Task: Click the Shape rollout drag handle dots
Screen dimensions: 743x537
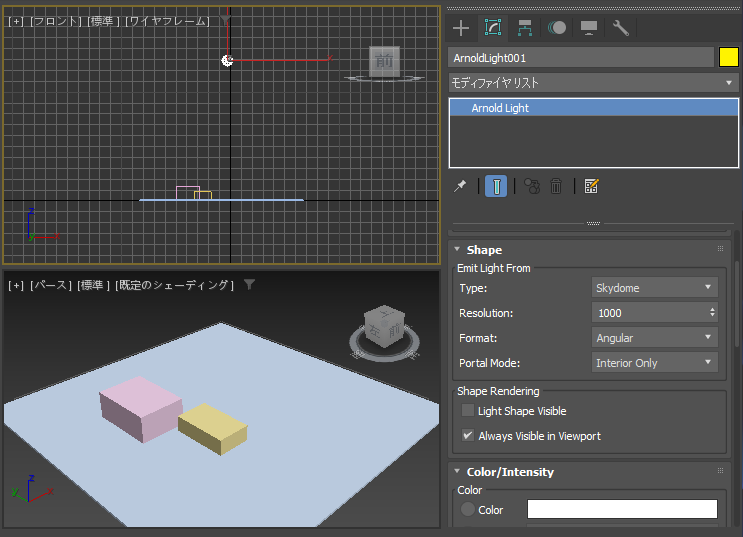Action: [720, 249]
